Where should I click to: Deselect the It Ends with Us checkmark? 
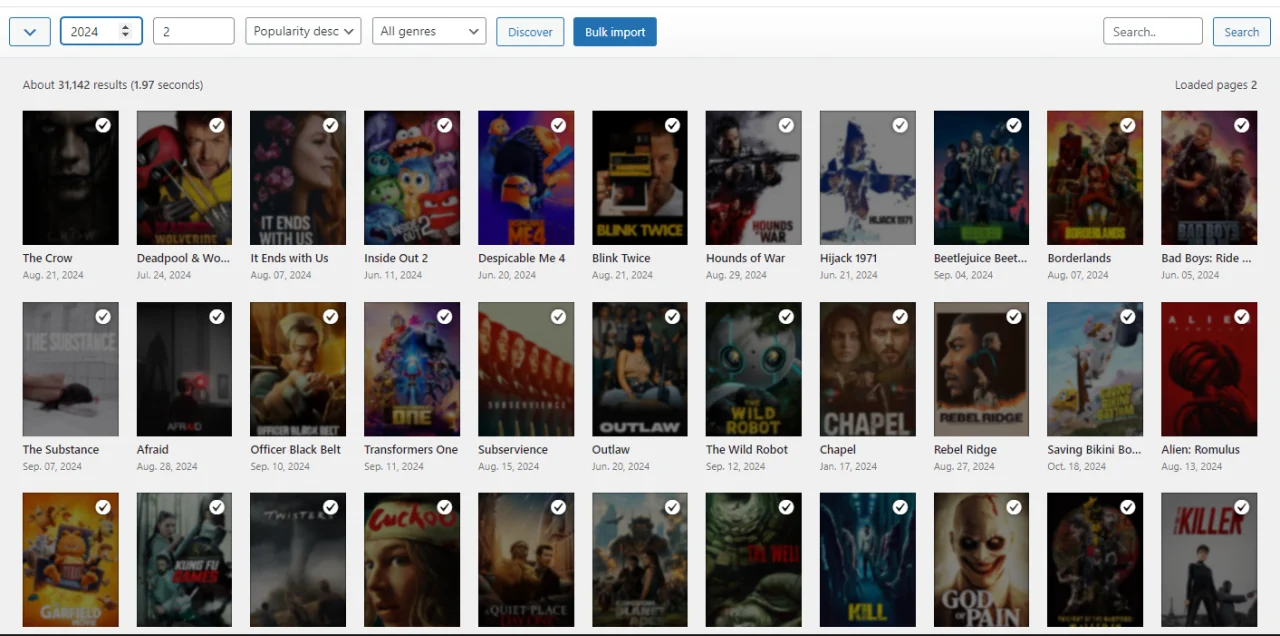331,125
